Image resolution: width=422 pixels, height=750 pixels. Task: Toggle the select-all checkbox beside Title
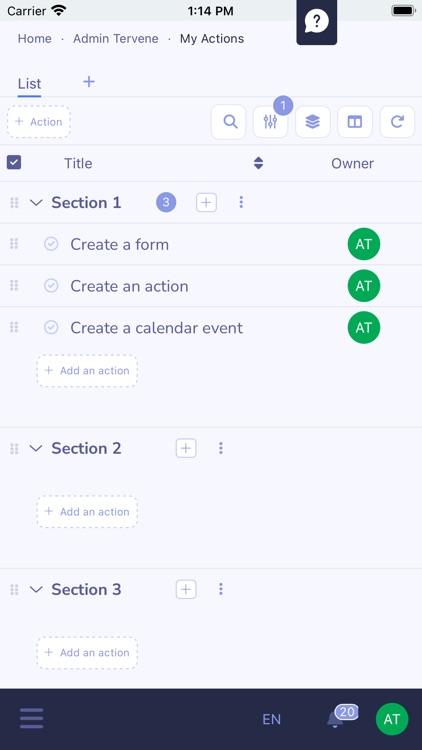tap(14, 163)
